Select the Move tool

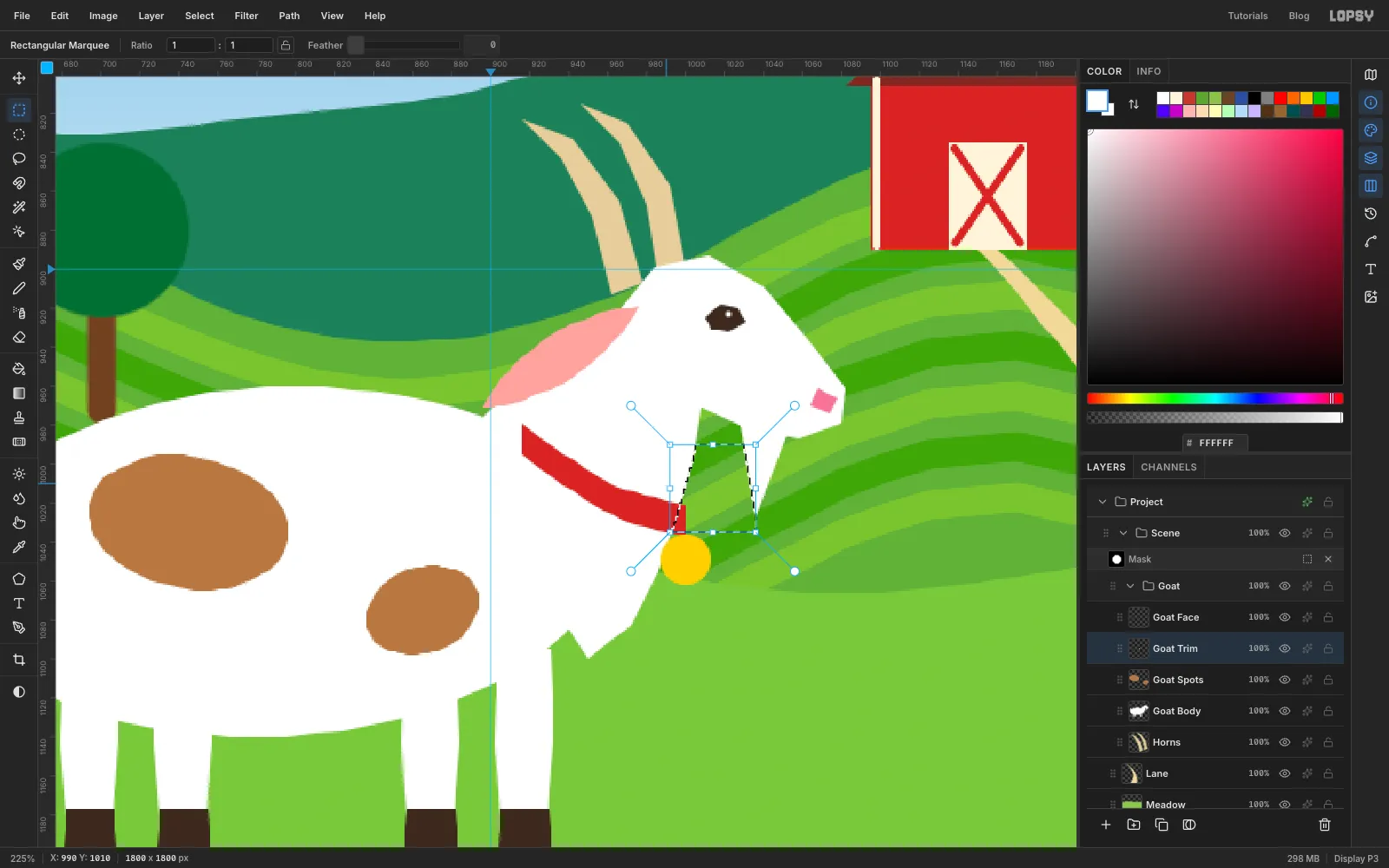(19, 78)
